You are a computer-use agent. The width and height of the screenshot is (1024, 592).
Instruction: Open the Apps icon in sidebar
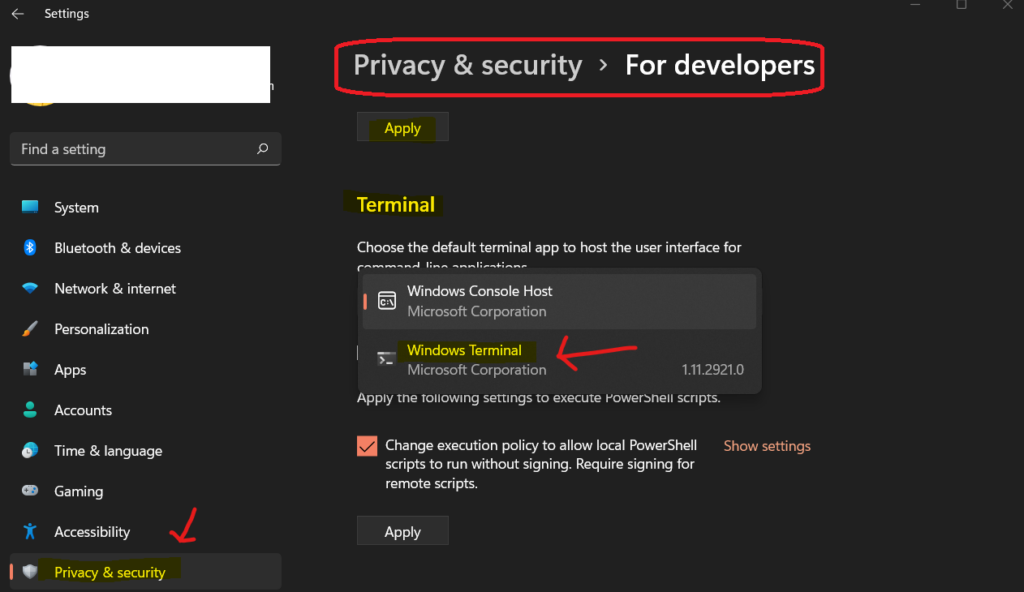[x=30, y=370]
